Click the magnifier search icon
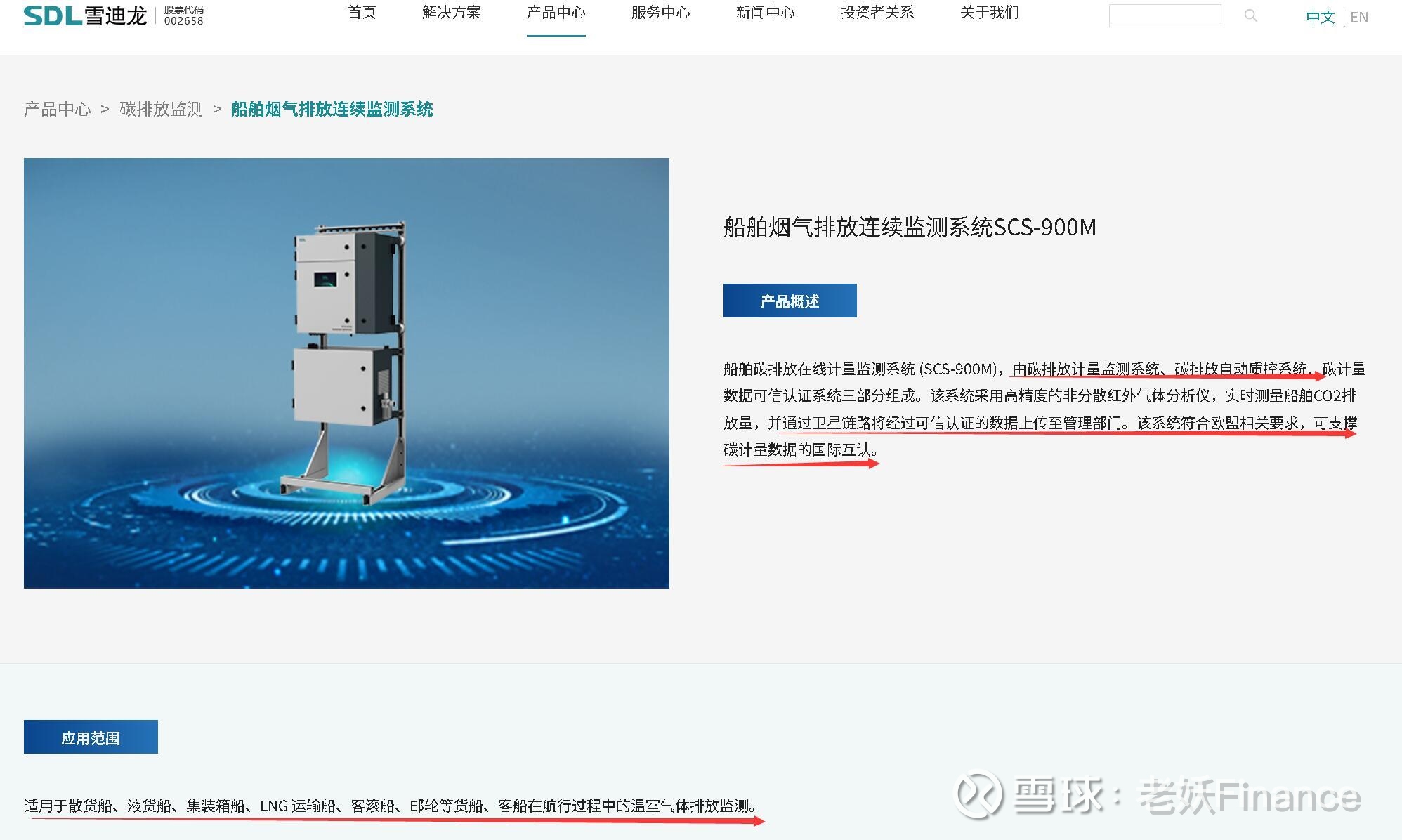This screenshot has height=840, width=1402. pos(1250,15)
